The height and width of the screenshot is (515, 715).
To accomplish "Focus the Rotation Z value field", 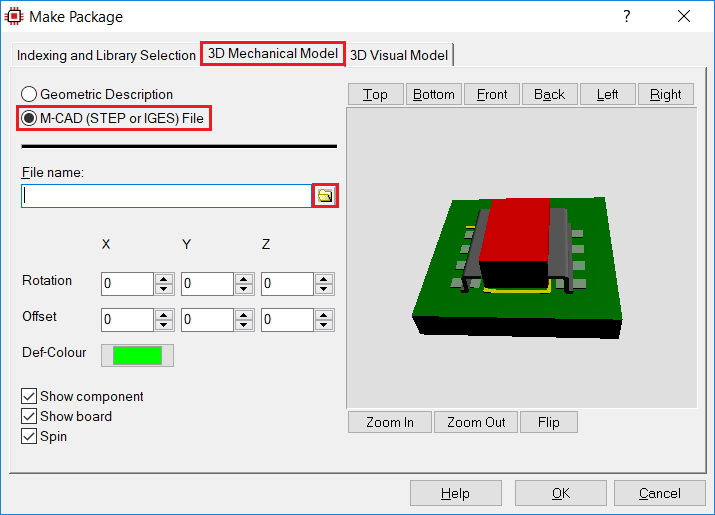I will pyautogui.click(x=287, y=284).
